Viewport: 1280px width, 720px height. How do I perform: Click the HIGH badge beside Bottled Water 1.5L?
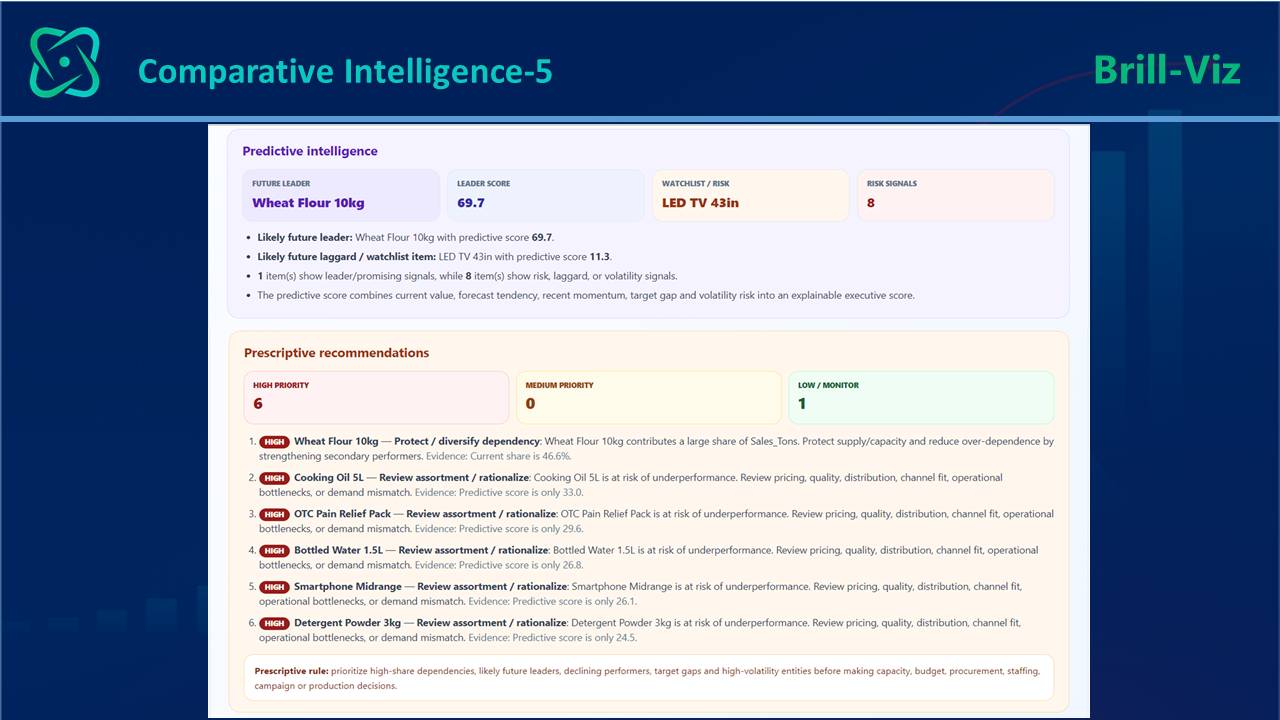click(x=274, y=550)
